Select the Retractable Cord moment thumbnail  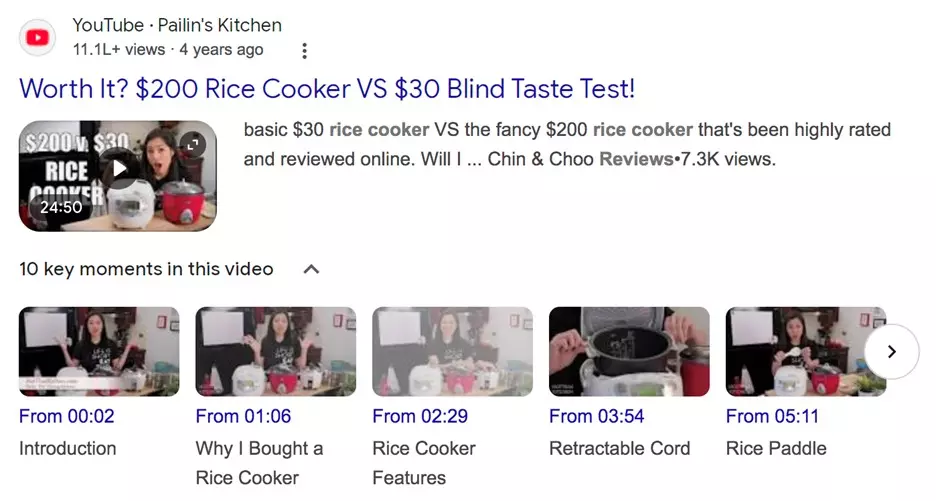pos(629,352)
